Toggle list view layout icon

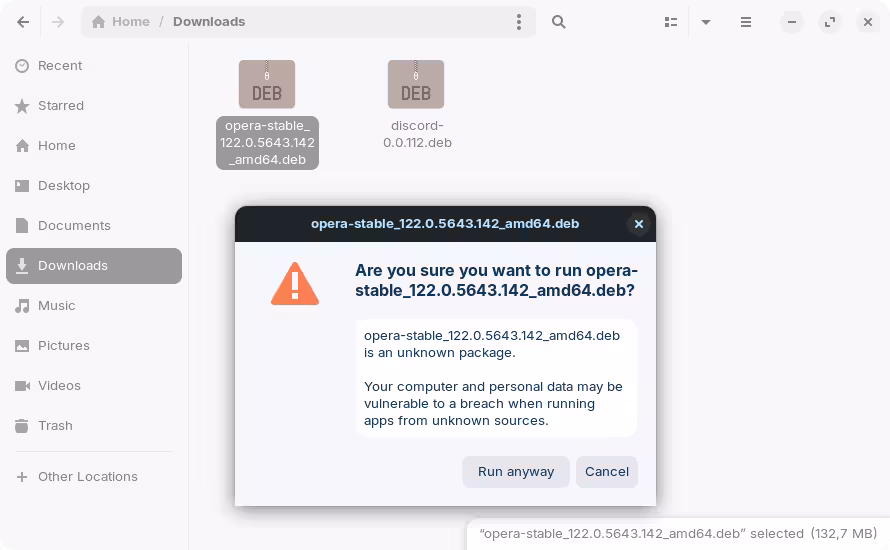[x=671, y=22]
